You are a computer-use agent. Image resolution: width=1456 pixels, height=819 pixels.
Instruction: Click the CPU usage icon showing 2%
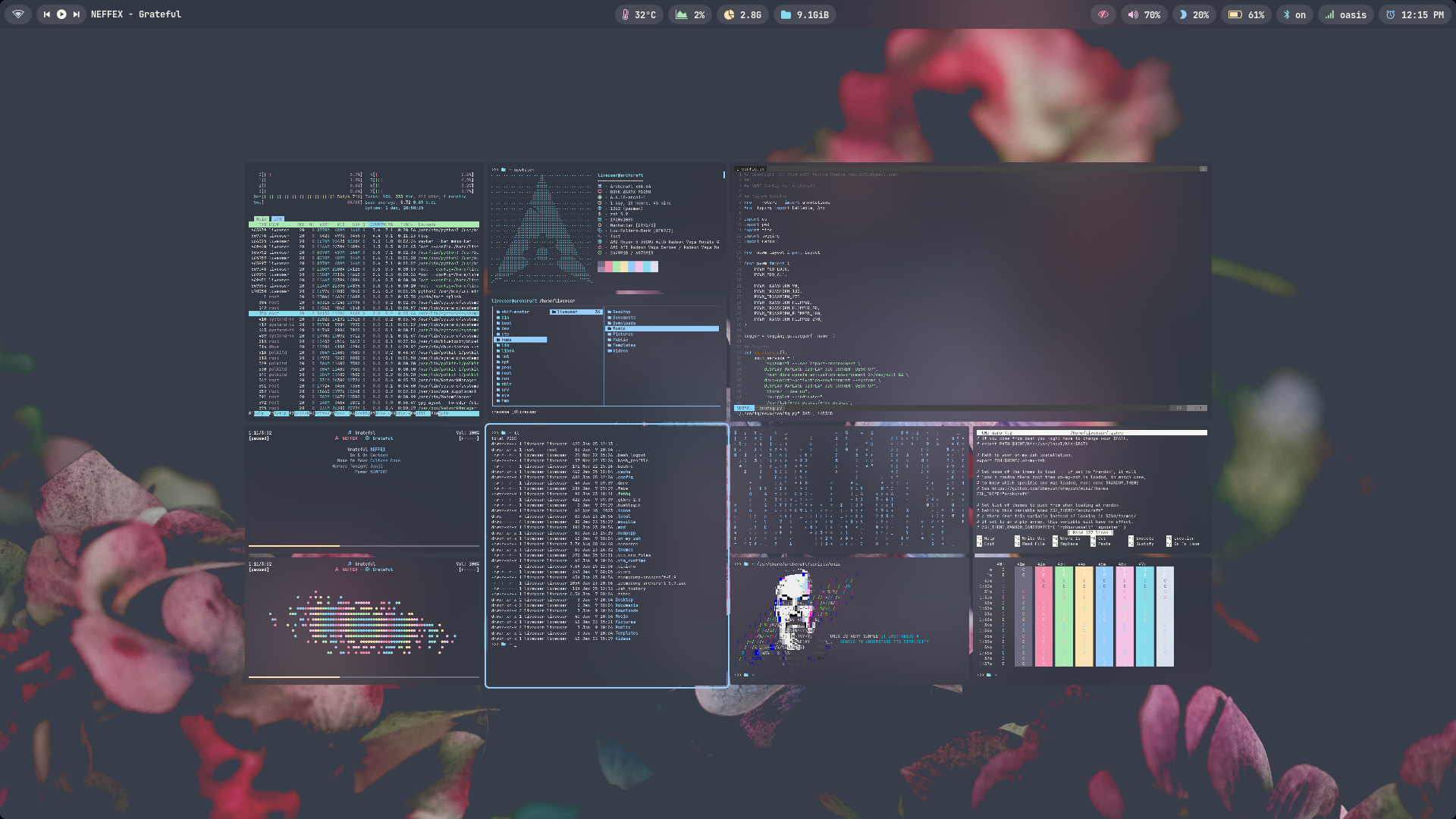tap(681, 14)
